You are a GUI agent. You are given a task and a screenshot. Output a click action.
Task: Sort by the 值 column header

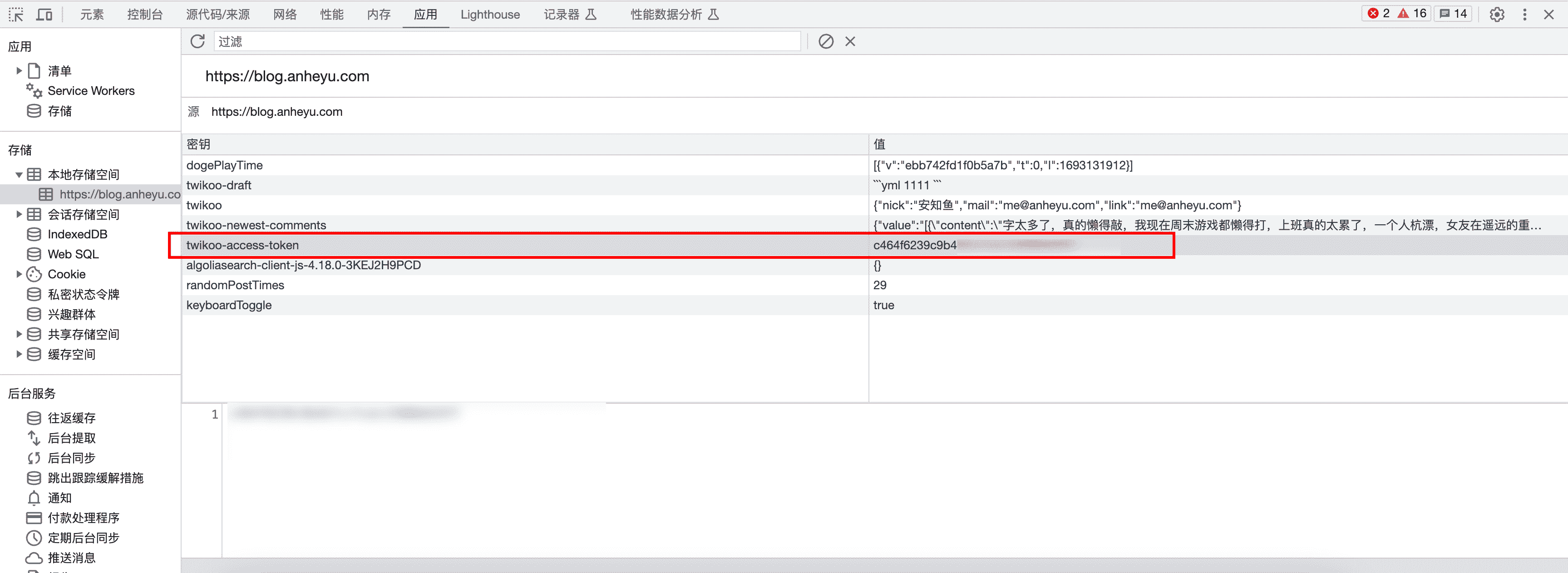(1218, 144)
